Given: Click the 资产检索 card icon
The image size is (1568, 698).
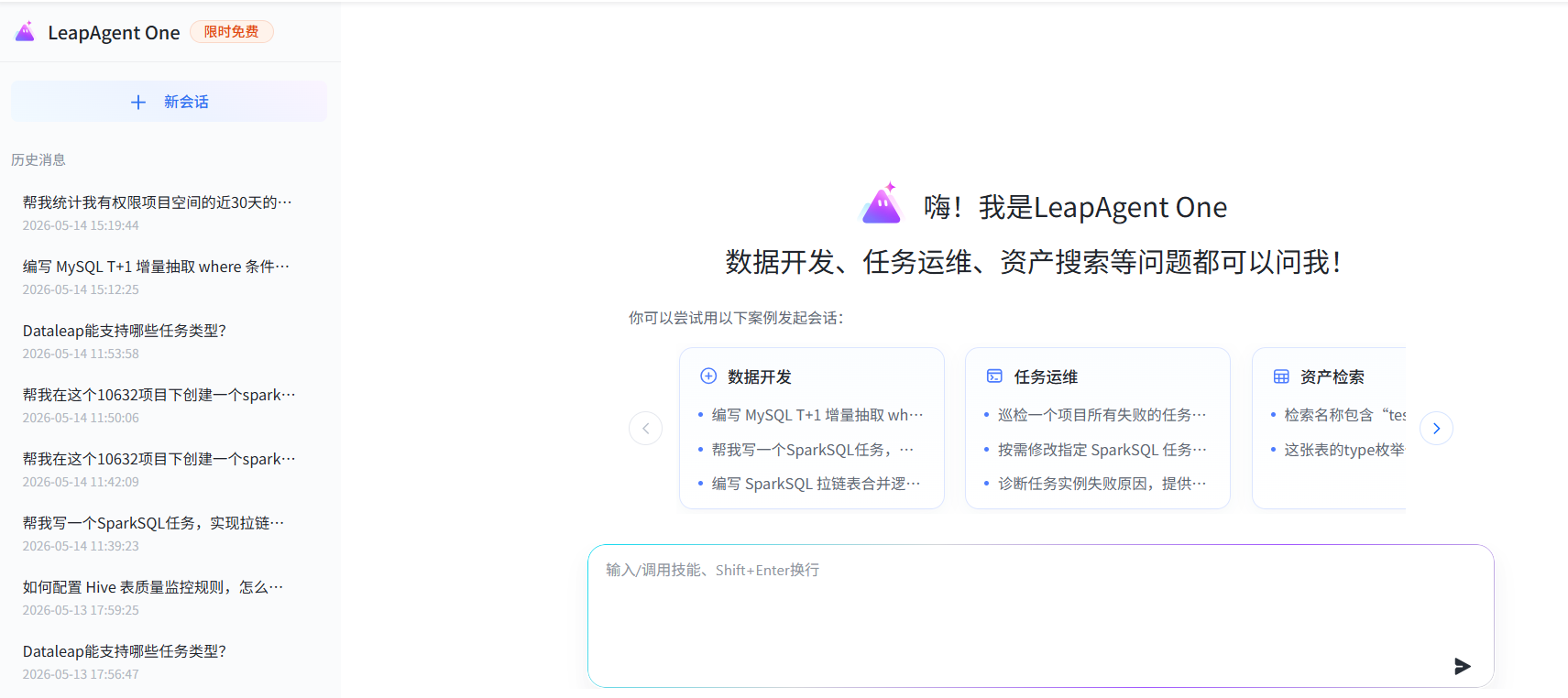Looking at the screenshot, I should point(1281,376).
